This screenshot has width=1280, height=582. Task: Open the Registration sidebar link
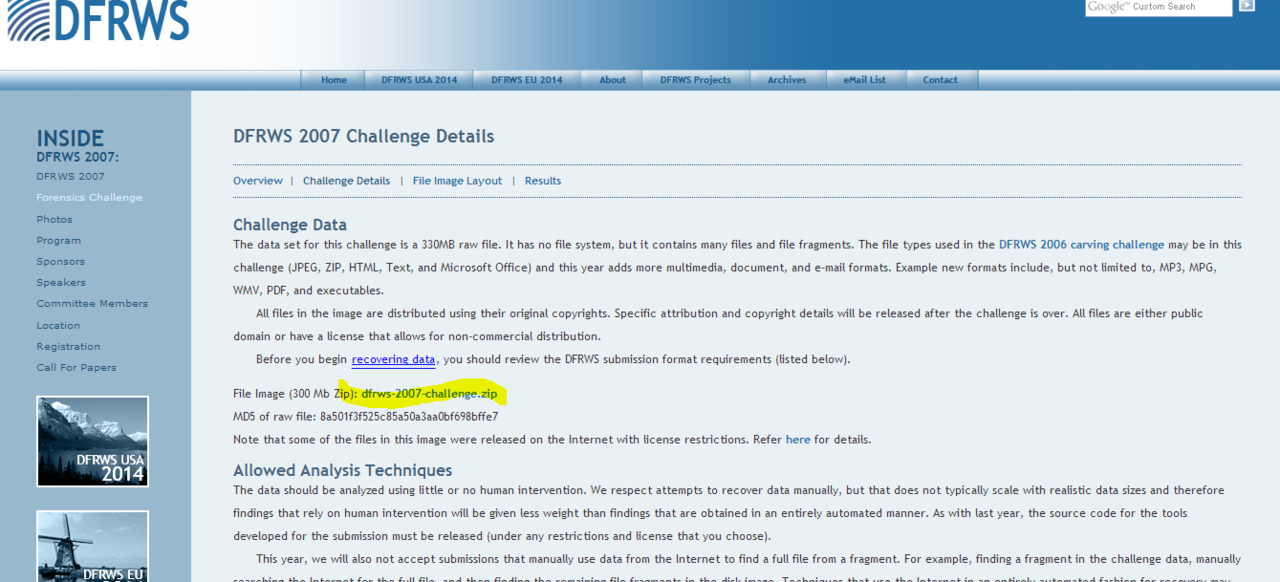(x=68, y=346)
